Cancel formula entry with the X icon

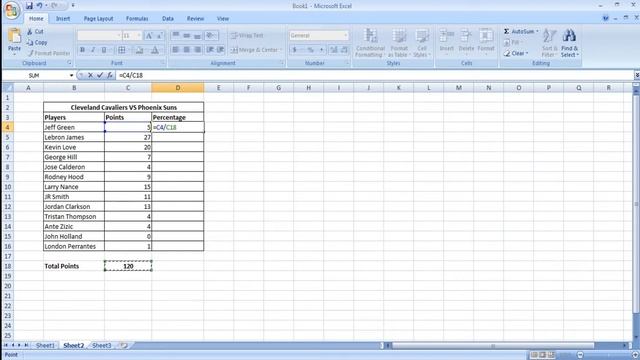90,75
